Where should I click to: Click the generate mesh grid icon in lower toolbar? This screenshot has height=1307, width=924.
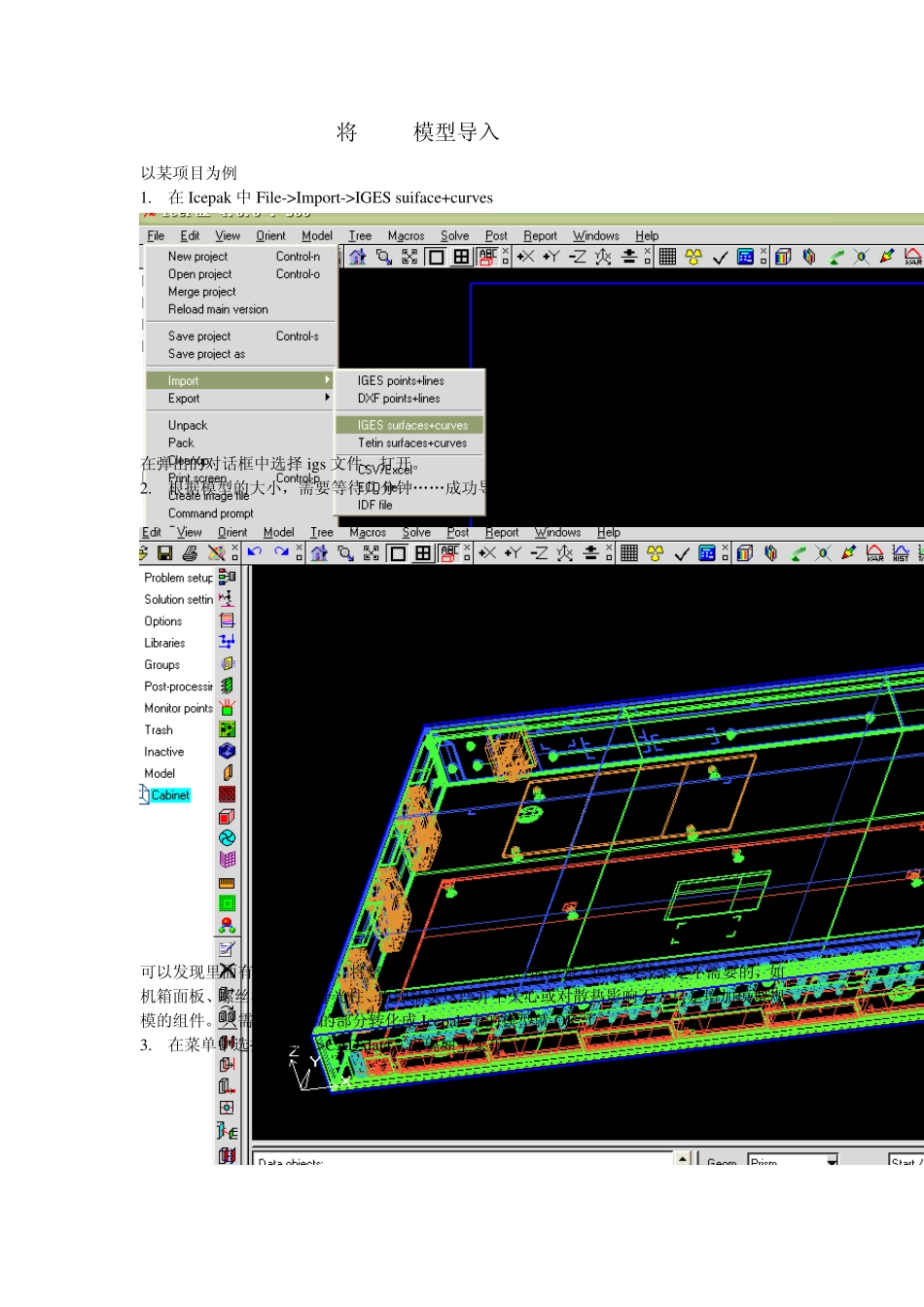[x=629, y=553]
